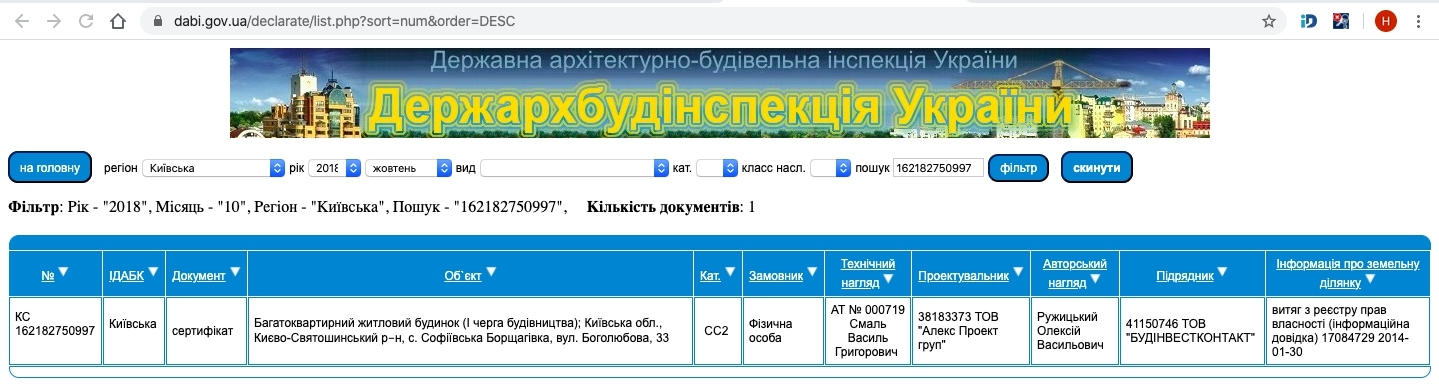1439x387 pixels.
Task: Select the cell 'АТ № 000719 Смаль Василь Григорович'
Action: pyautogui.click(x=867, y=330)
